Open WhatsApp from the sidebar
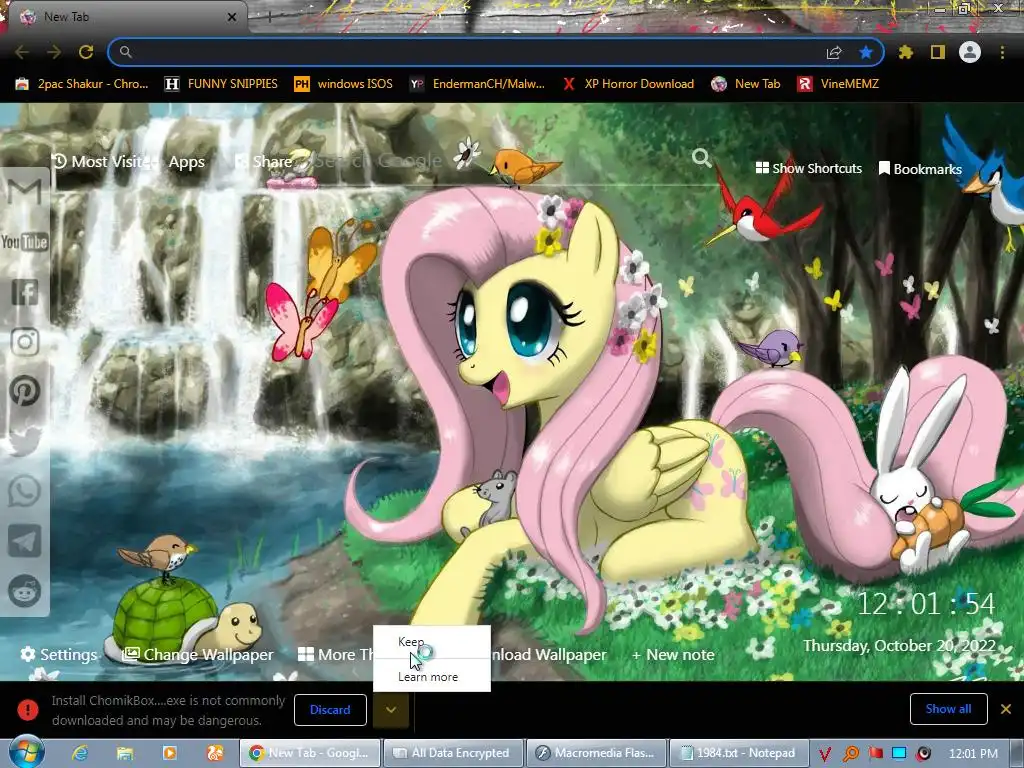This screenshot has width=1024, height=768. tap(25, 491)
